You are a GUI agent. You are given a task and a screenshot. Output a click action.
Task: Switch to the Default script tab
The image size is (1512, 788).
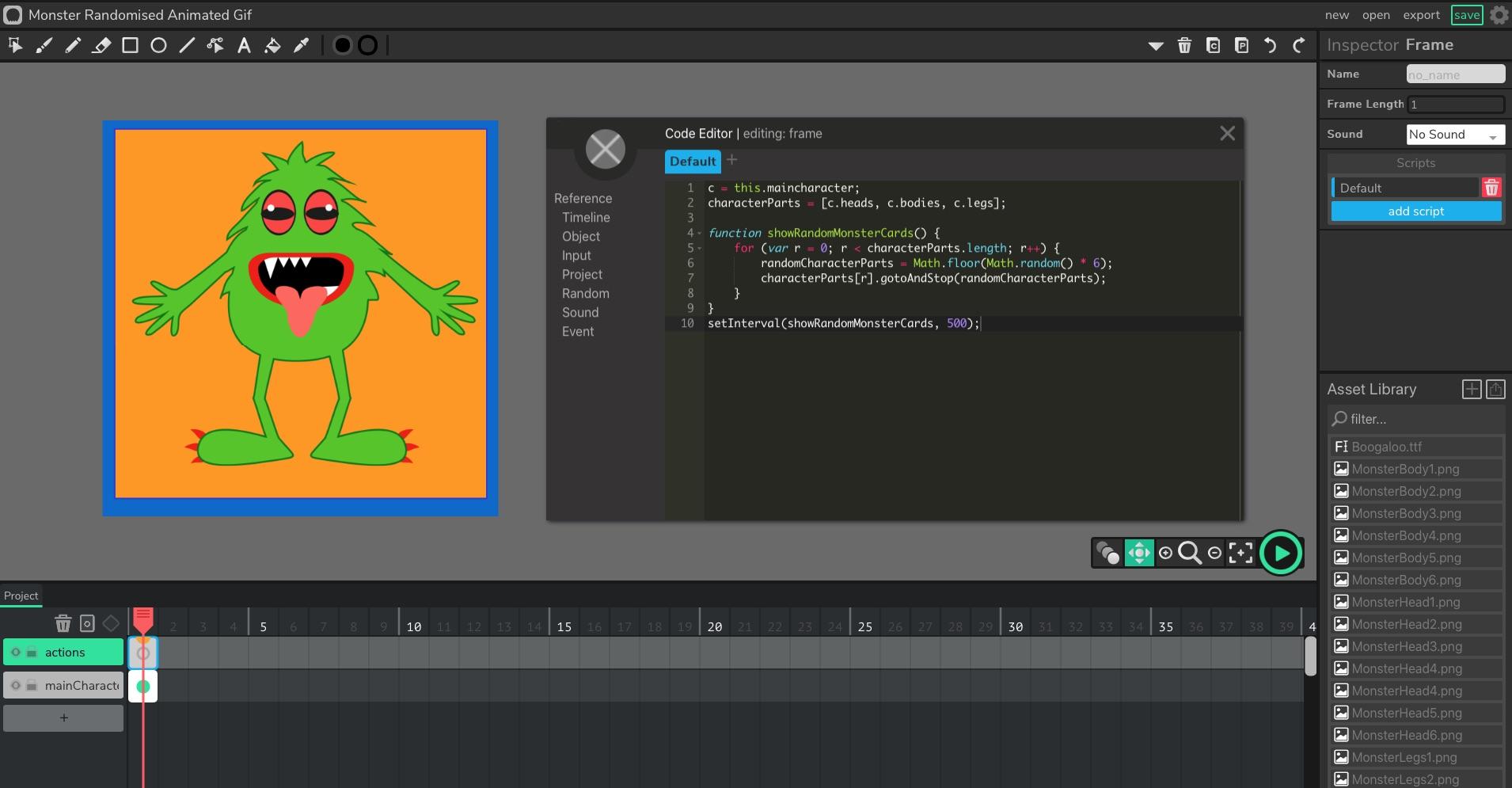(x=691, y=161)
